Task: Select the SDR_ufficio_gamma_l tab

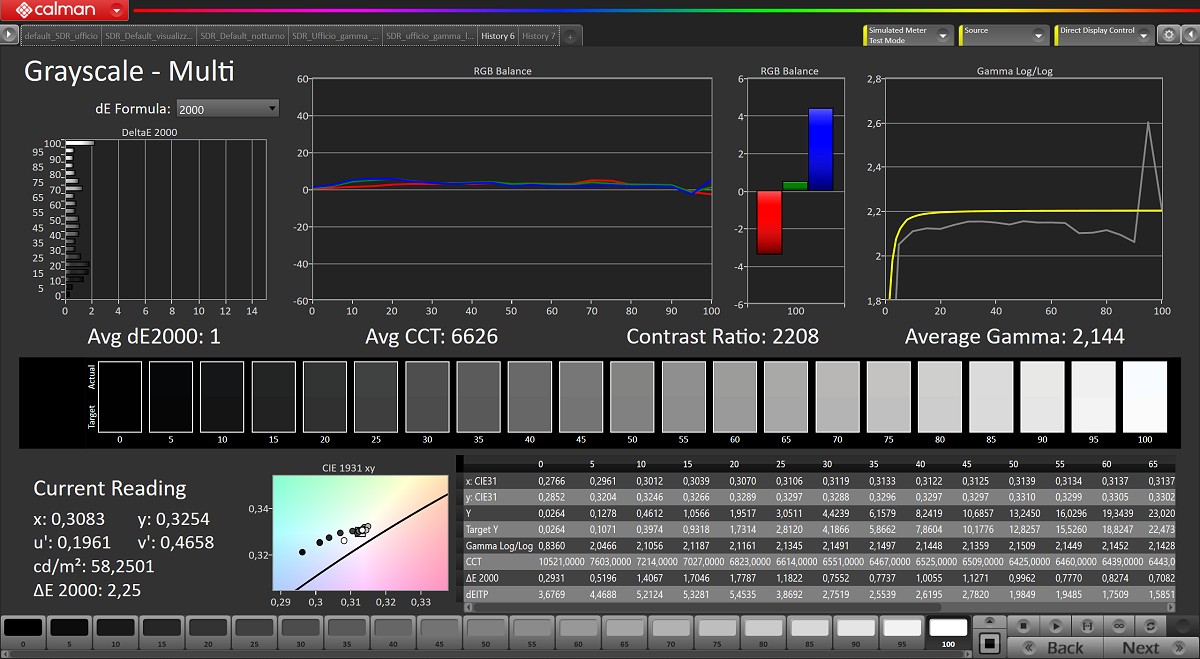Action: (430, 36)
